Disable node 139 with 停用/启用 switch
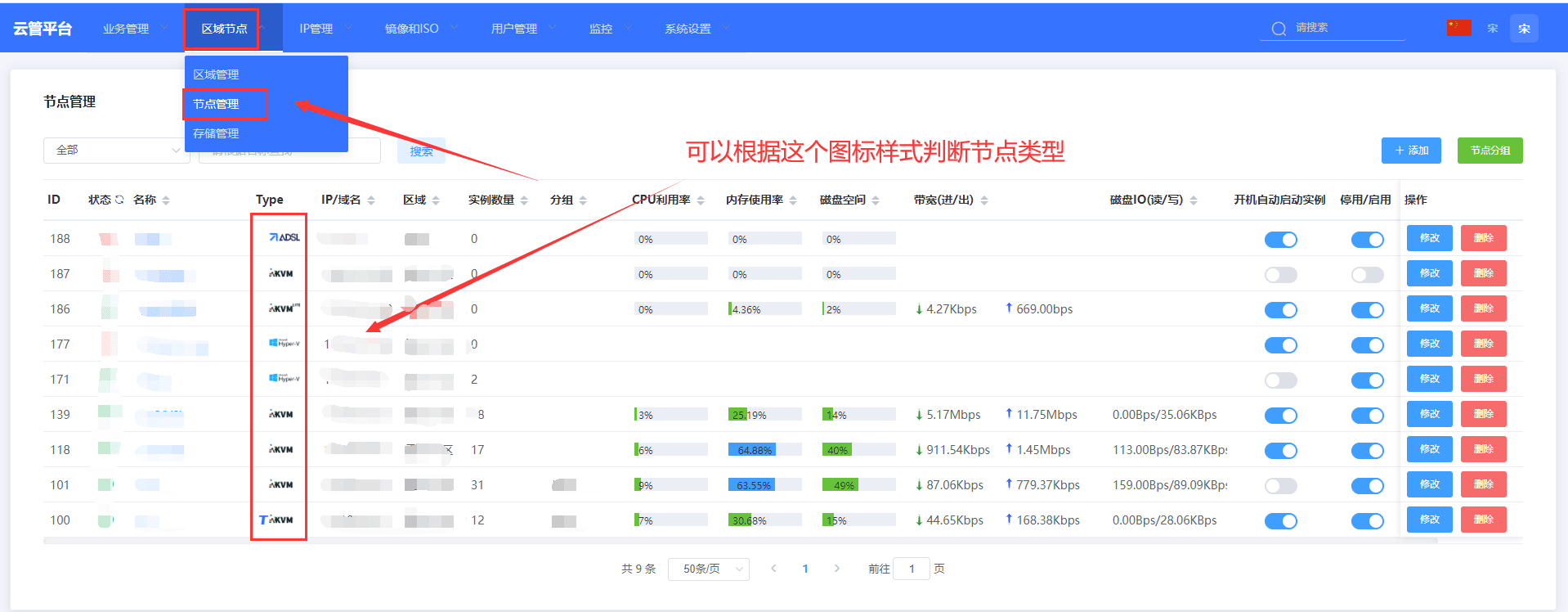Viewport: 1568px width, 612px height. point(1368,416)
